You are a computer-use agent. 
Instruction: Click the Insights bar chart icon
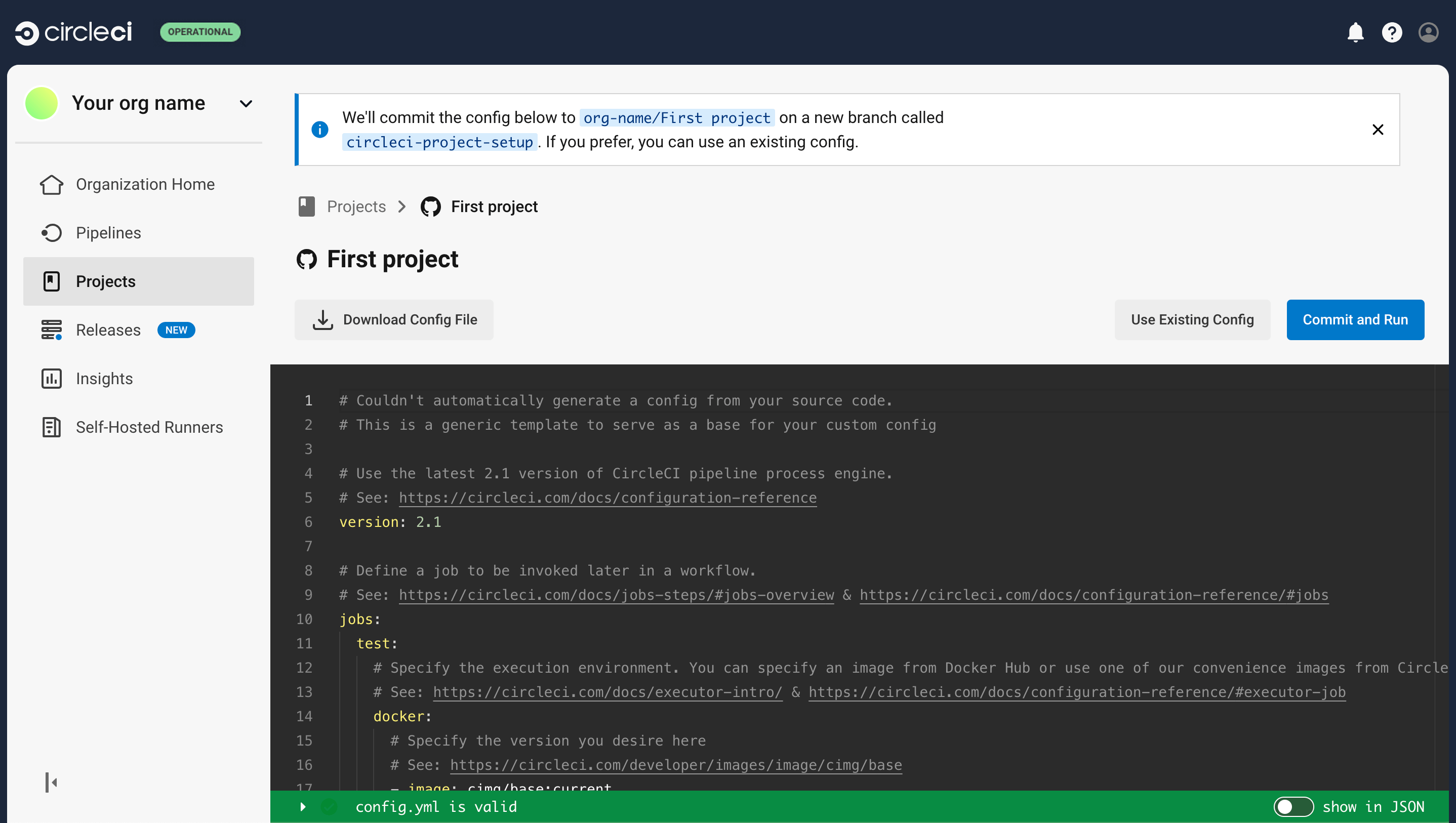[52, 379]
